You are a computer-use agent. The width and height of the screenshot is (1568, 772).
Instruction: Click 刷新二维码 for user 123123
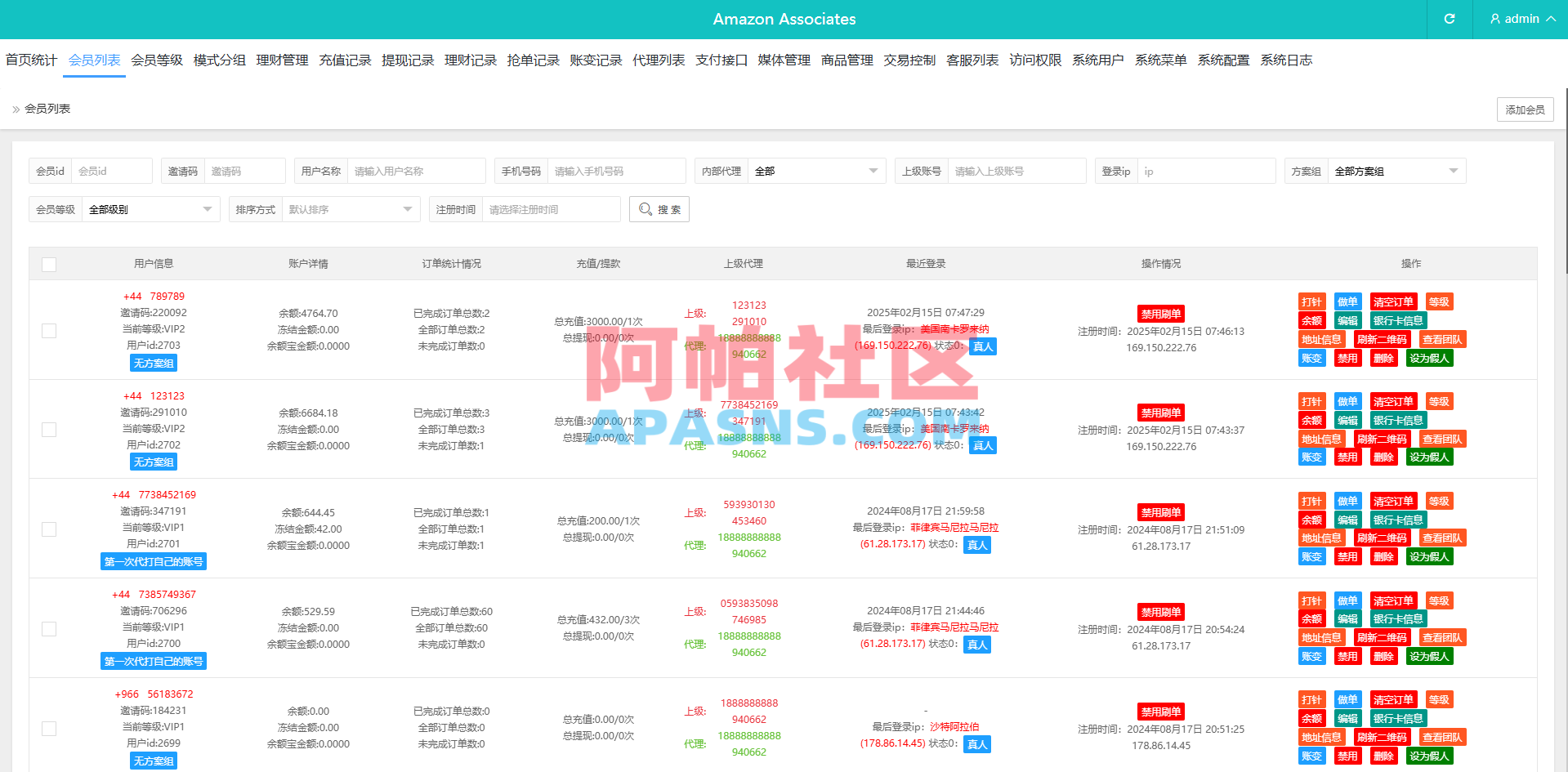tap(1383, 438)
